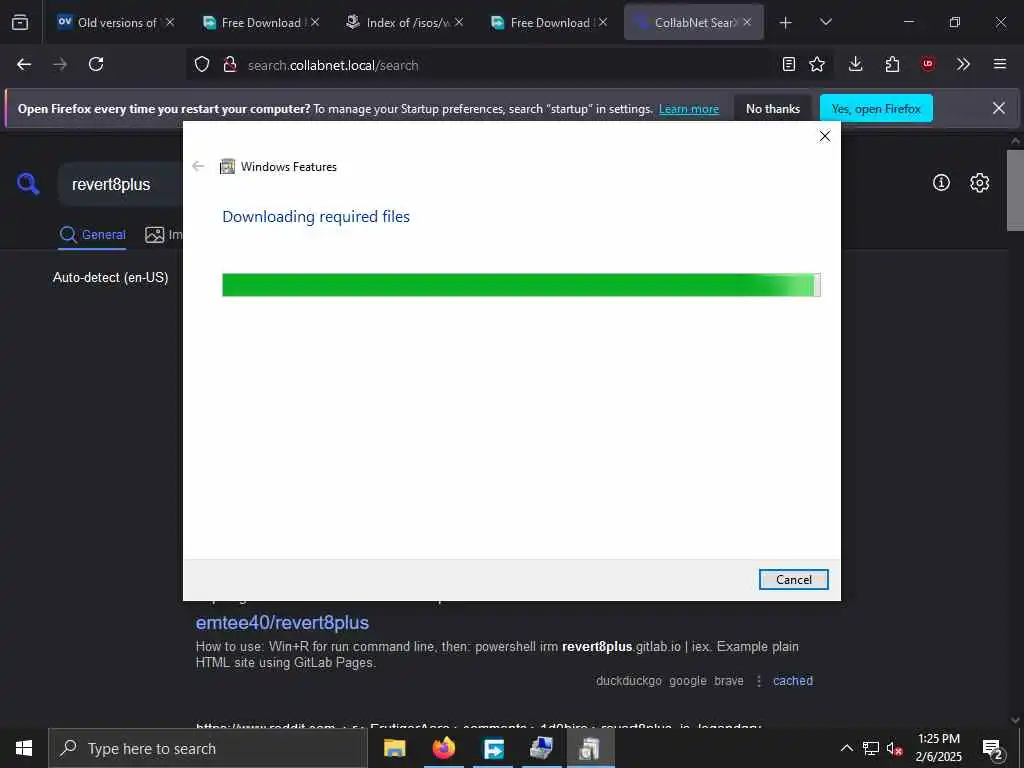Screen dimensions: 1024x768
Task: Open Windows Start menu
Action: (x=24, y=748)
